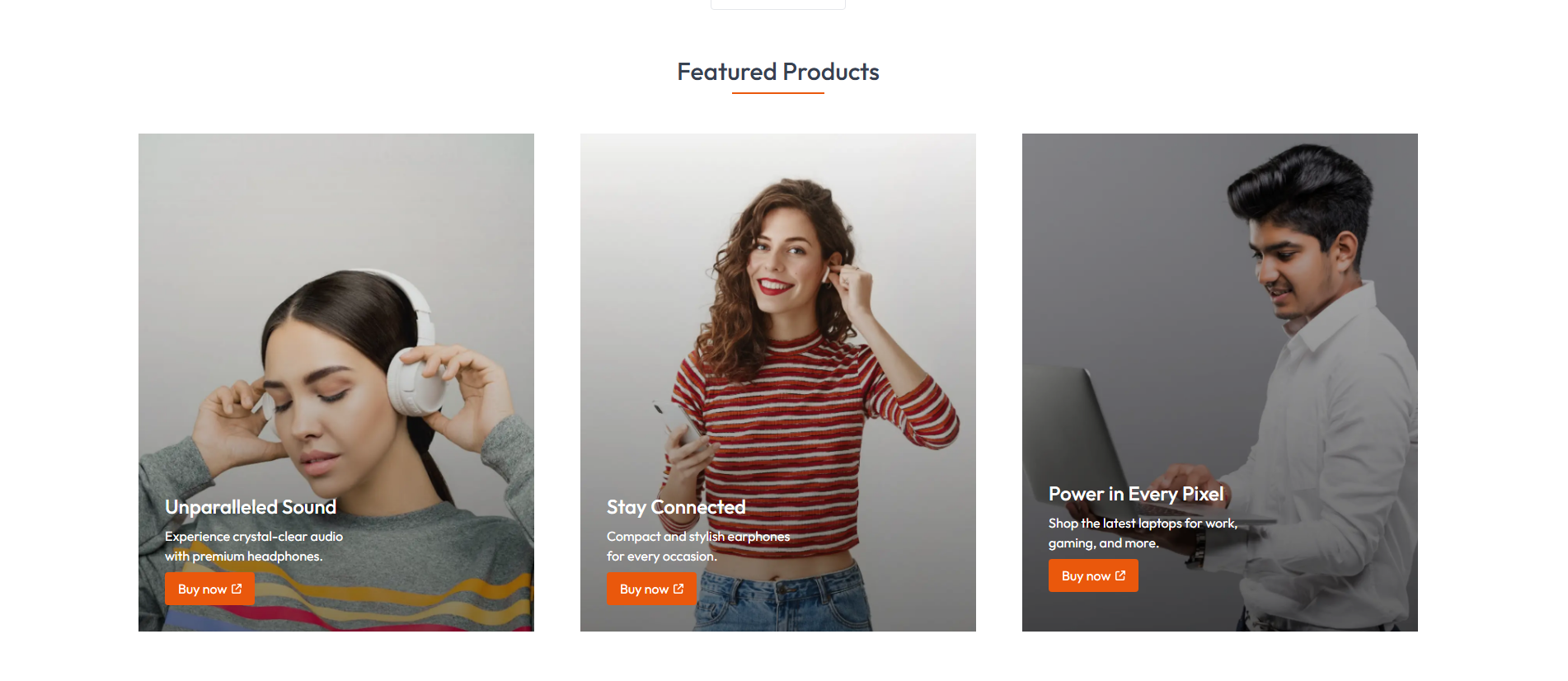Click the crystal-clear audio headphones description
Image resolution: width=1568 pixels, height=681 pixels.
click(254, 546)
